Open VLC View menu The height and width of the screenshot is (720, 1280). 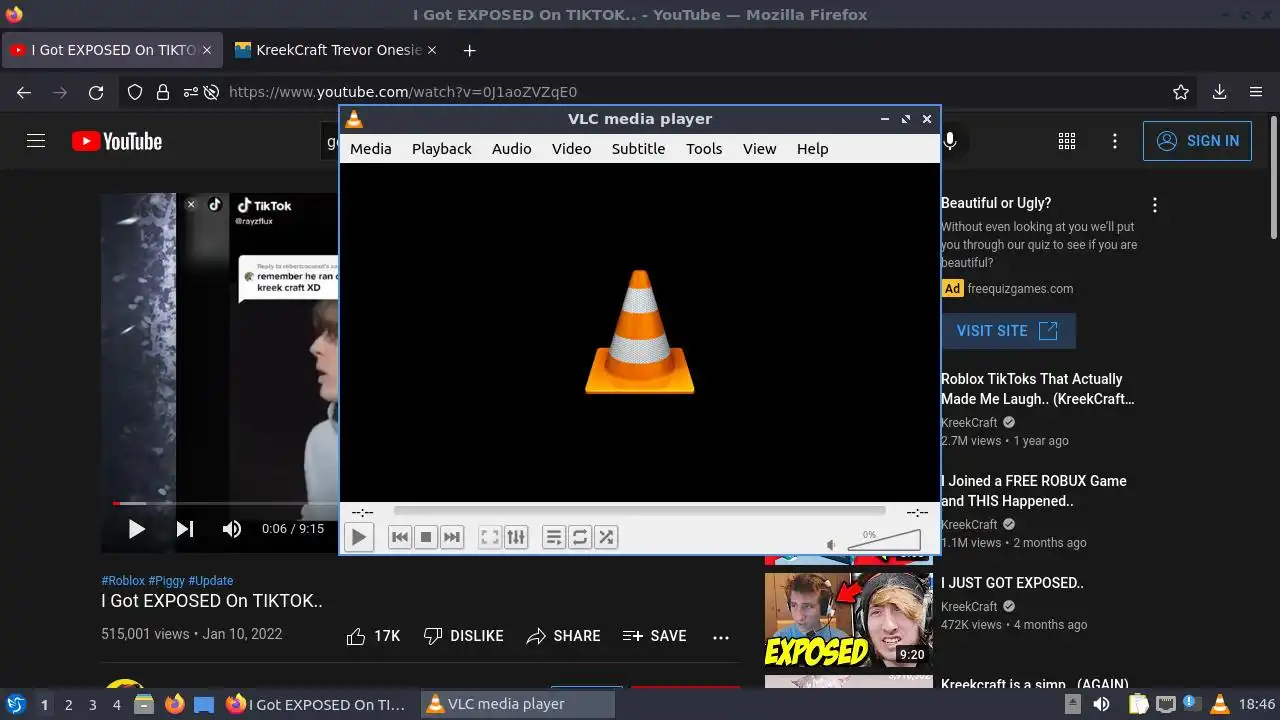(759, 148)
